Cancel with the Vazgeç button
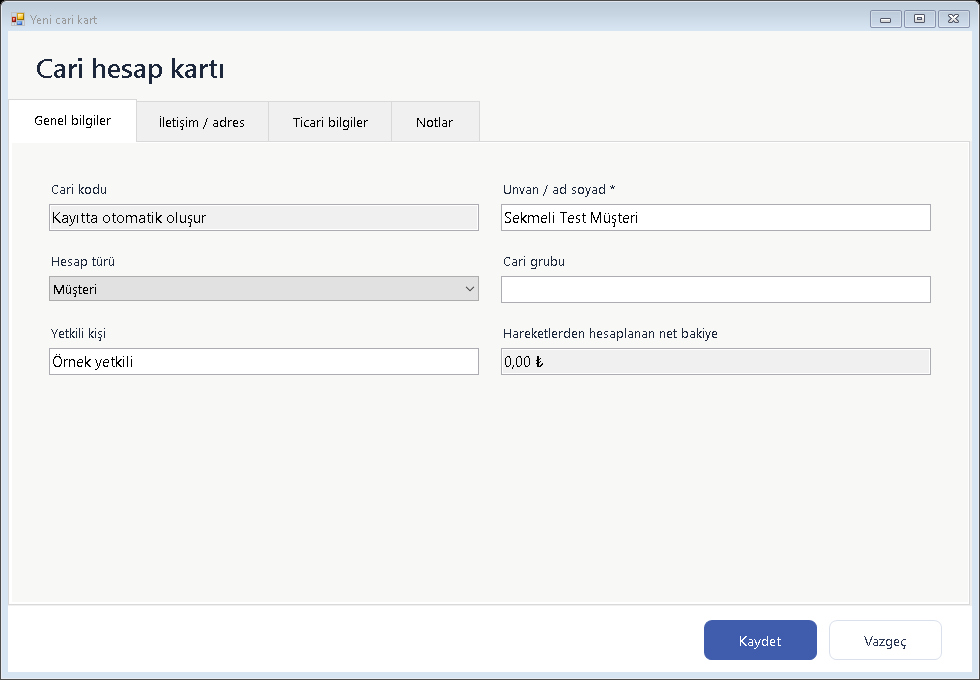The height and width of the screenshot is (680, 980). tap(885, 640)
